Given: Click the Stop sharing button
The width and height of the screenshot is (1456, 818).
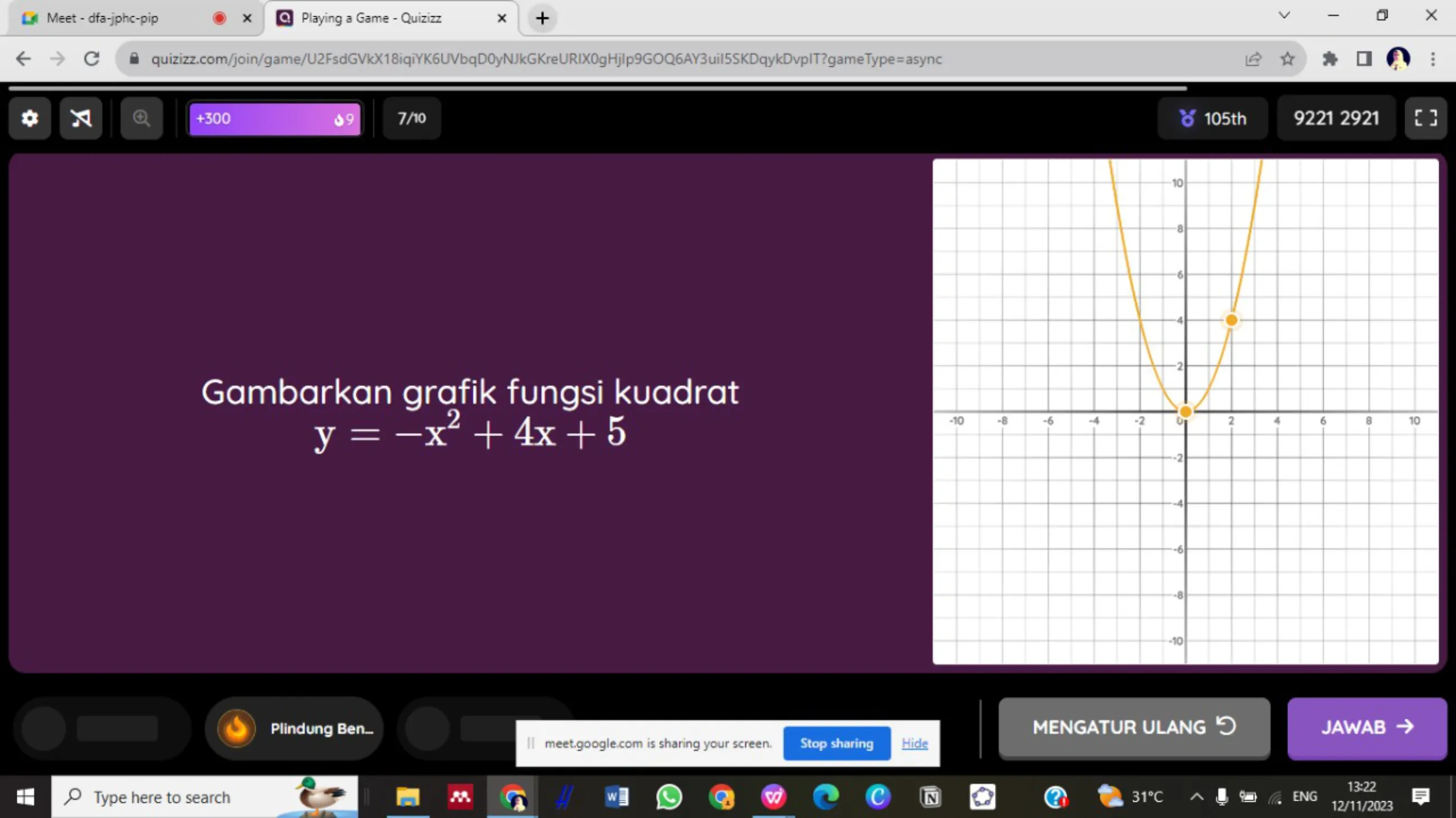Looking at the screenshot, I should tap(836, 743).
